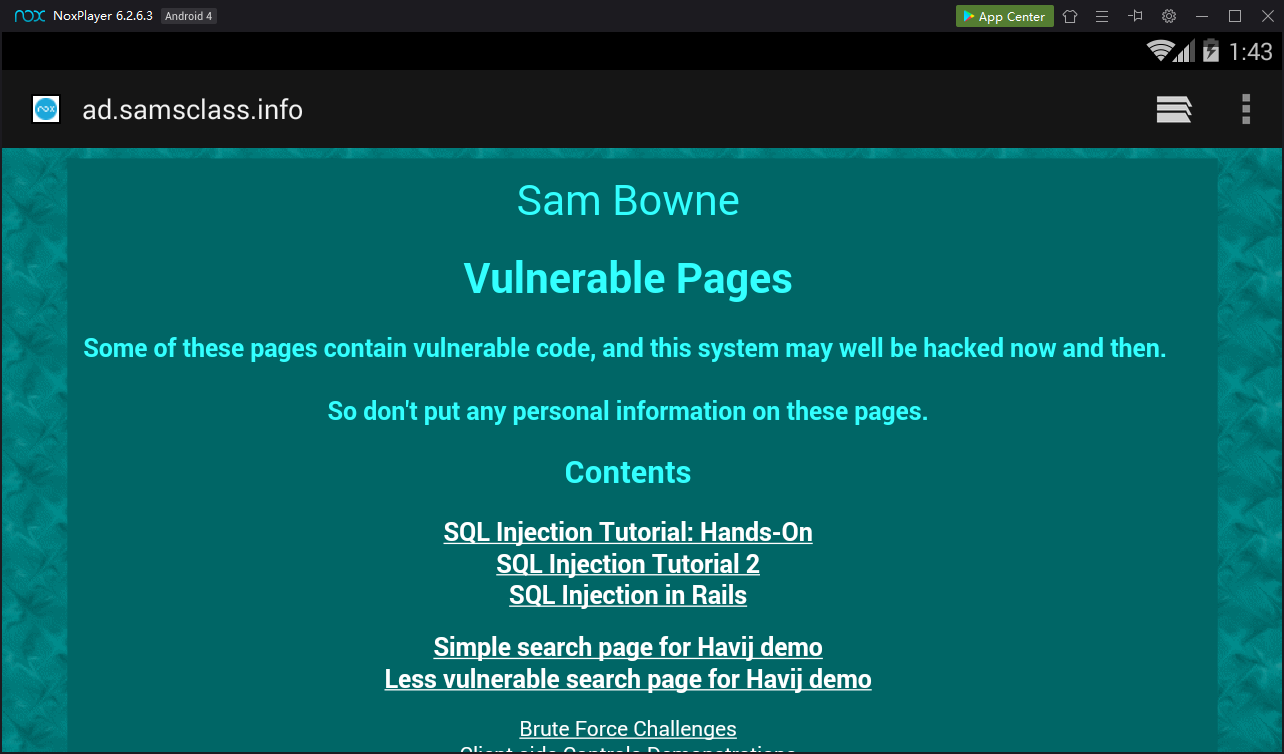The image size is (1284, 754).
Task: Click the 'So don't put any personal information' text
Action: tap(628, 411)
